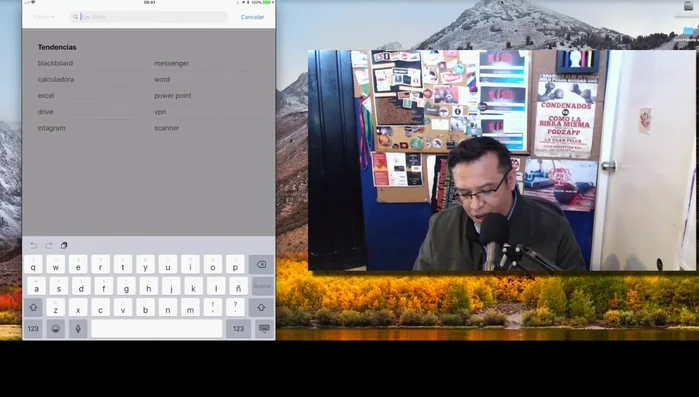Viewport: 699px width, 397px height.
Task: Tap the z key
Action: [x=56, y=307]
